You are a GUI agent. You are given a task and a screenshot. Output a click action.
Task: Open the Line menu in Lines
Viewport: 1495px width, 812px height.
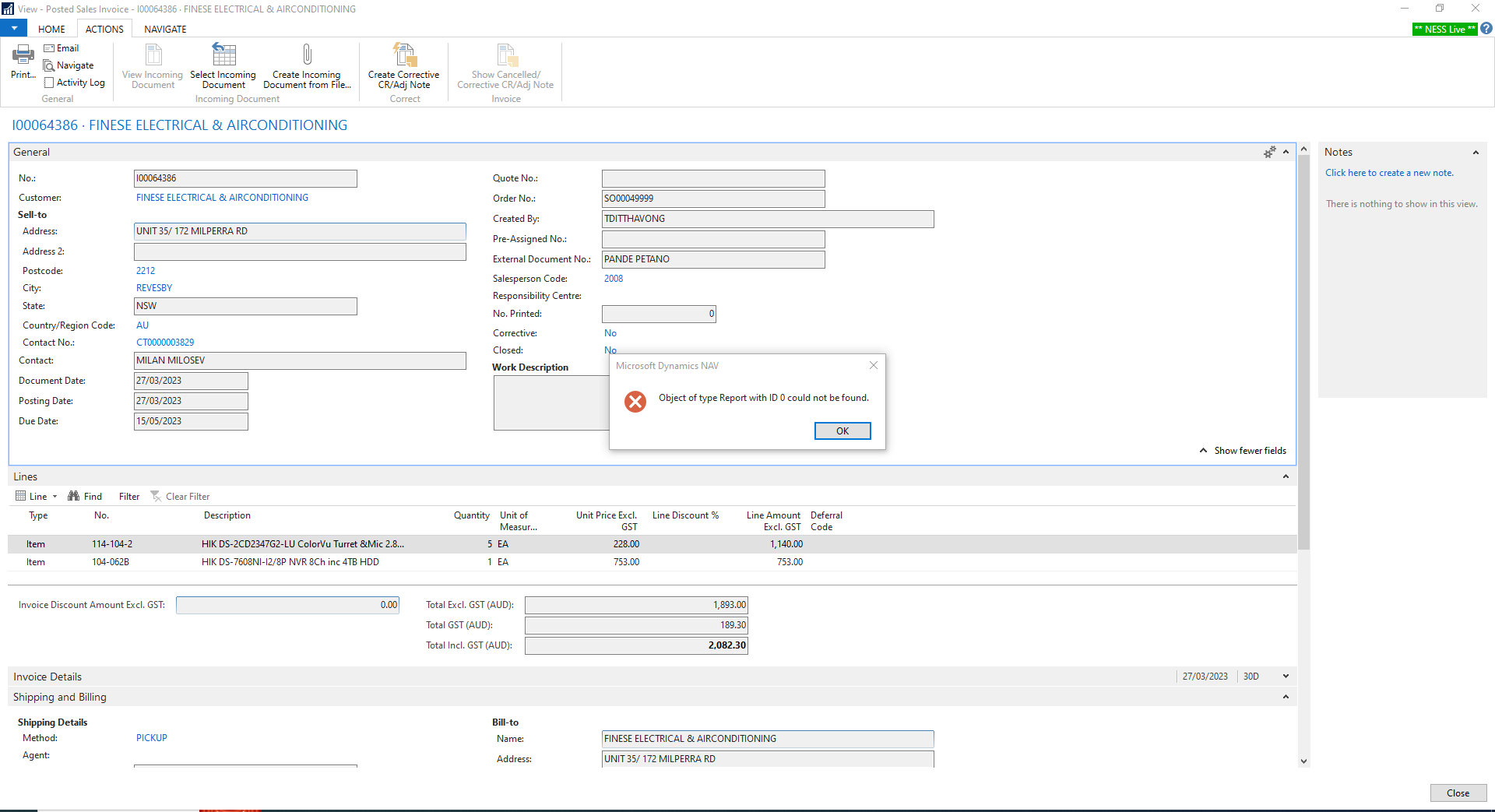[x=37, y=496]
